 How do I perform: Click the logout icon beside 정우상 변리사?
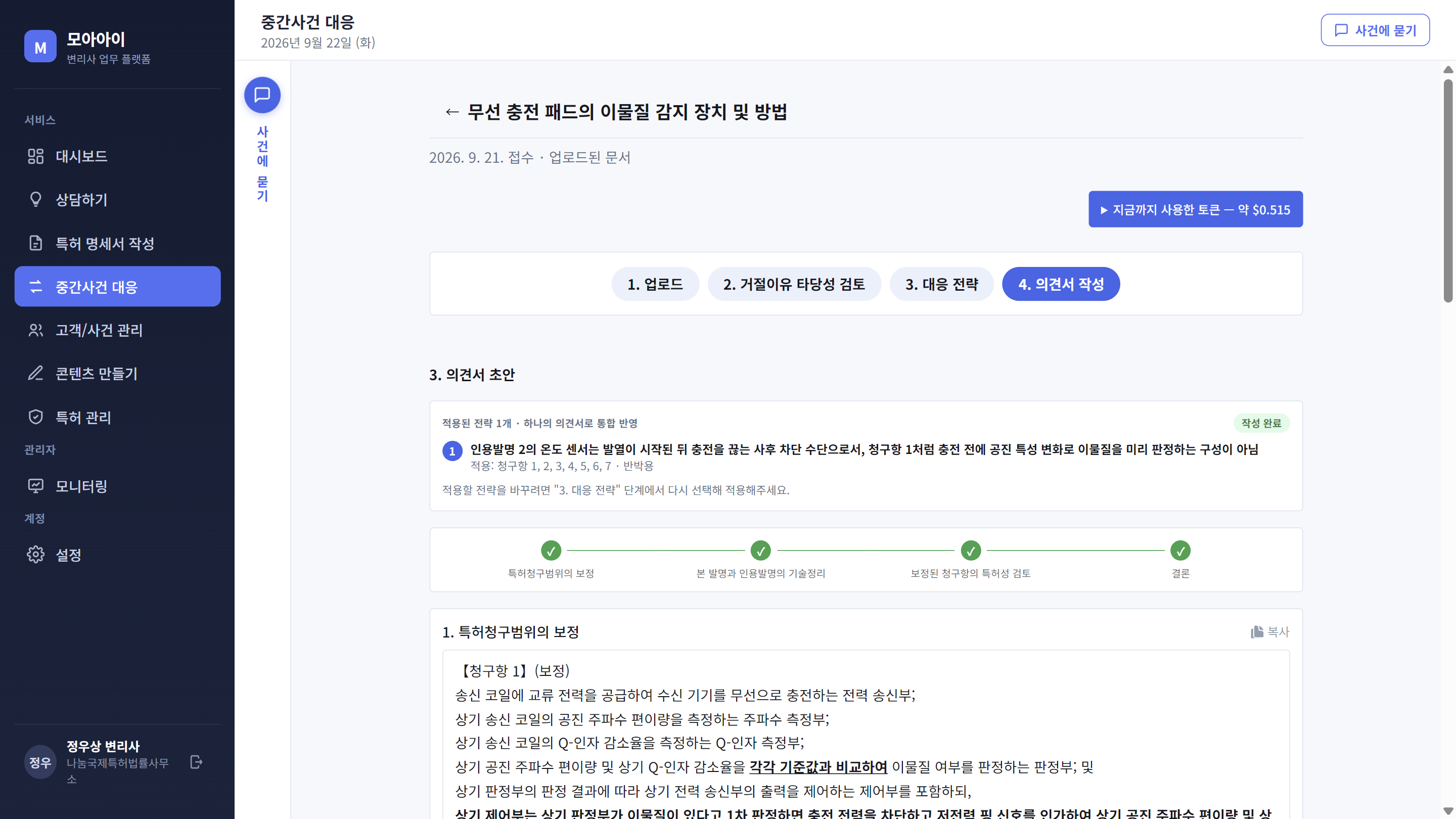tap(196, 762)
